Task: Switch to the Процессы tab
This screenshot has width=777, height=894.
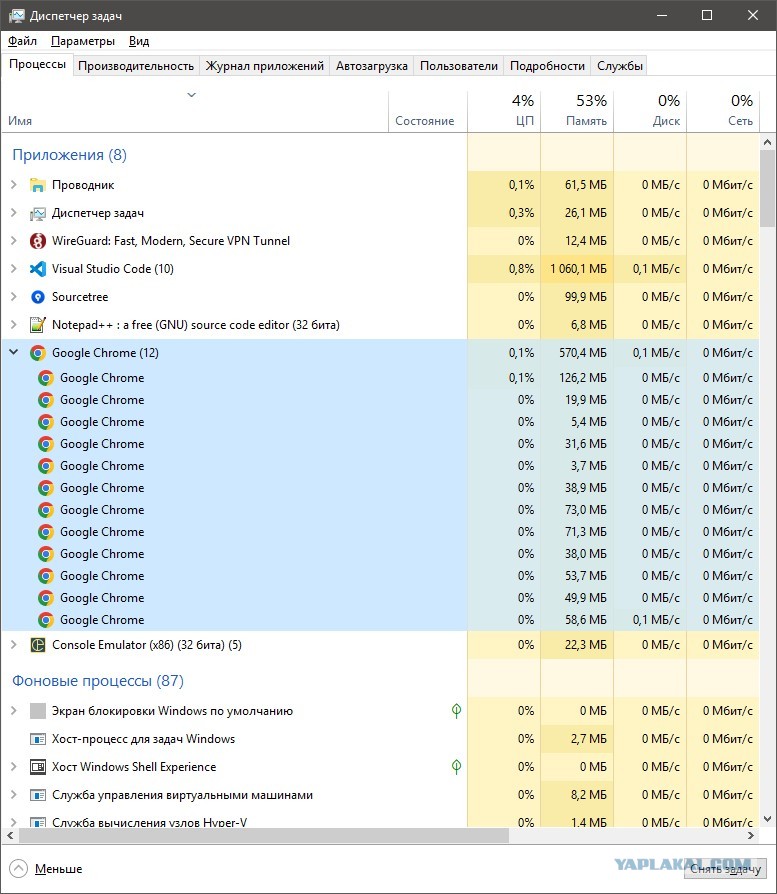Action: click(x=38, y=64)
